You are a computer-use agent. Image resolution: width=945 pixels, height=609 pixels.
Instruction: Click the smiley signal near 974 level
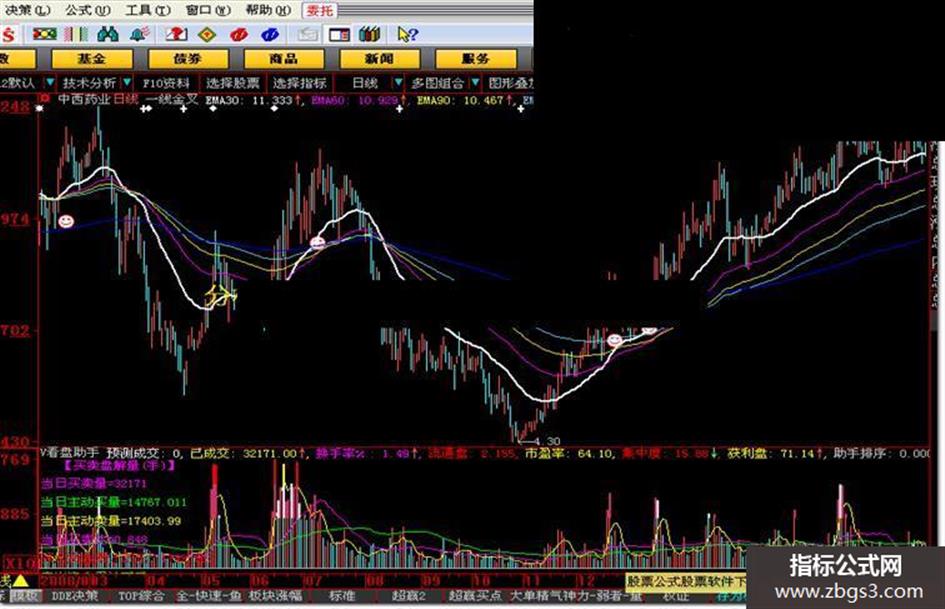[x=66, y=221]
